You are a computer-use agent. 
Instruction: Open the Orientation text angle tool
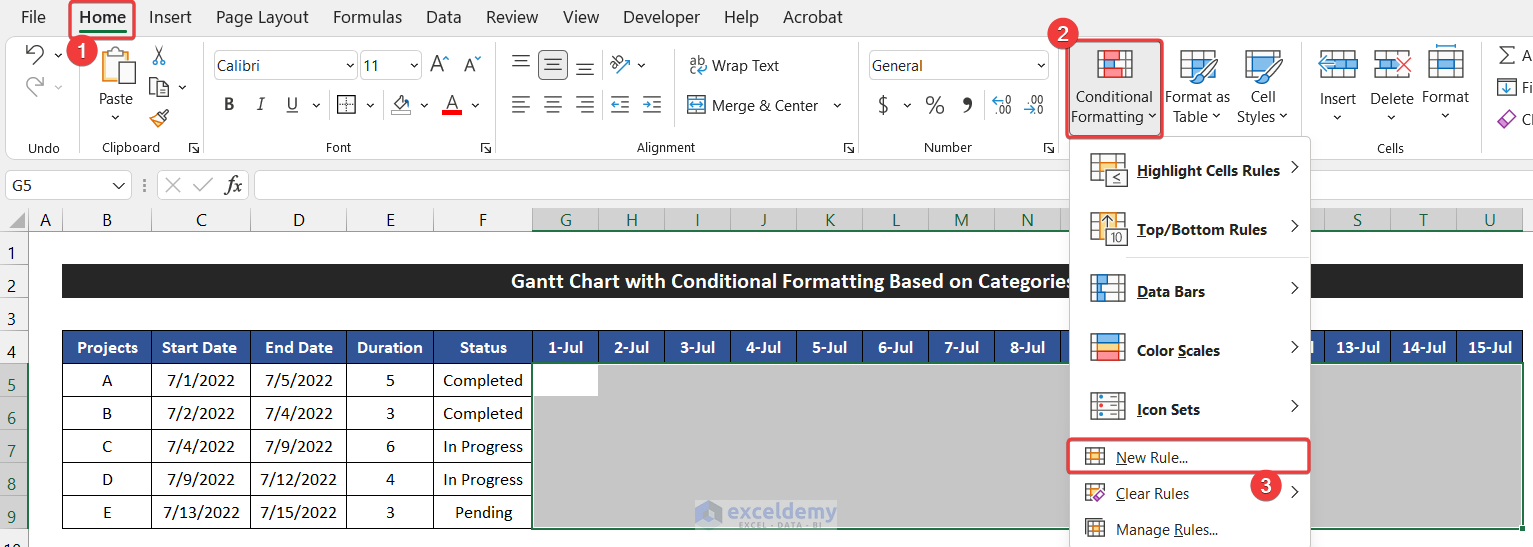tap(621, 65)
